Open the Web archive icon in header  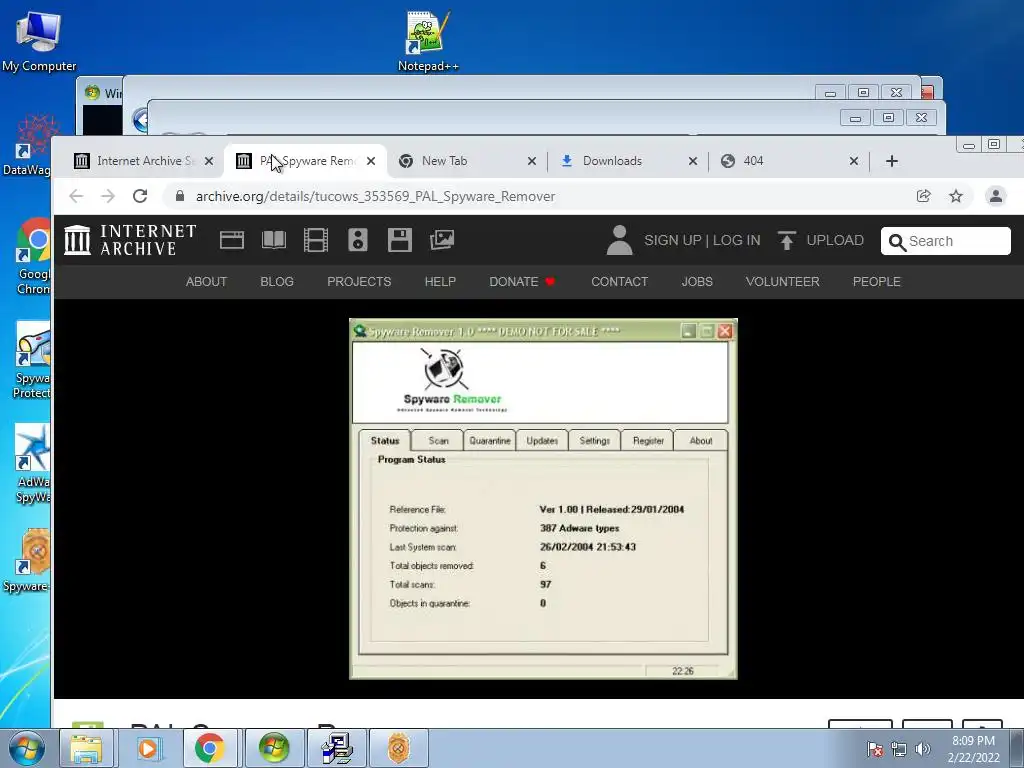(232, 240)
